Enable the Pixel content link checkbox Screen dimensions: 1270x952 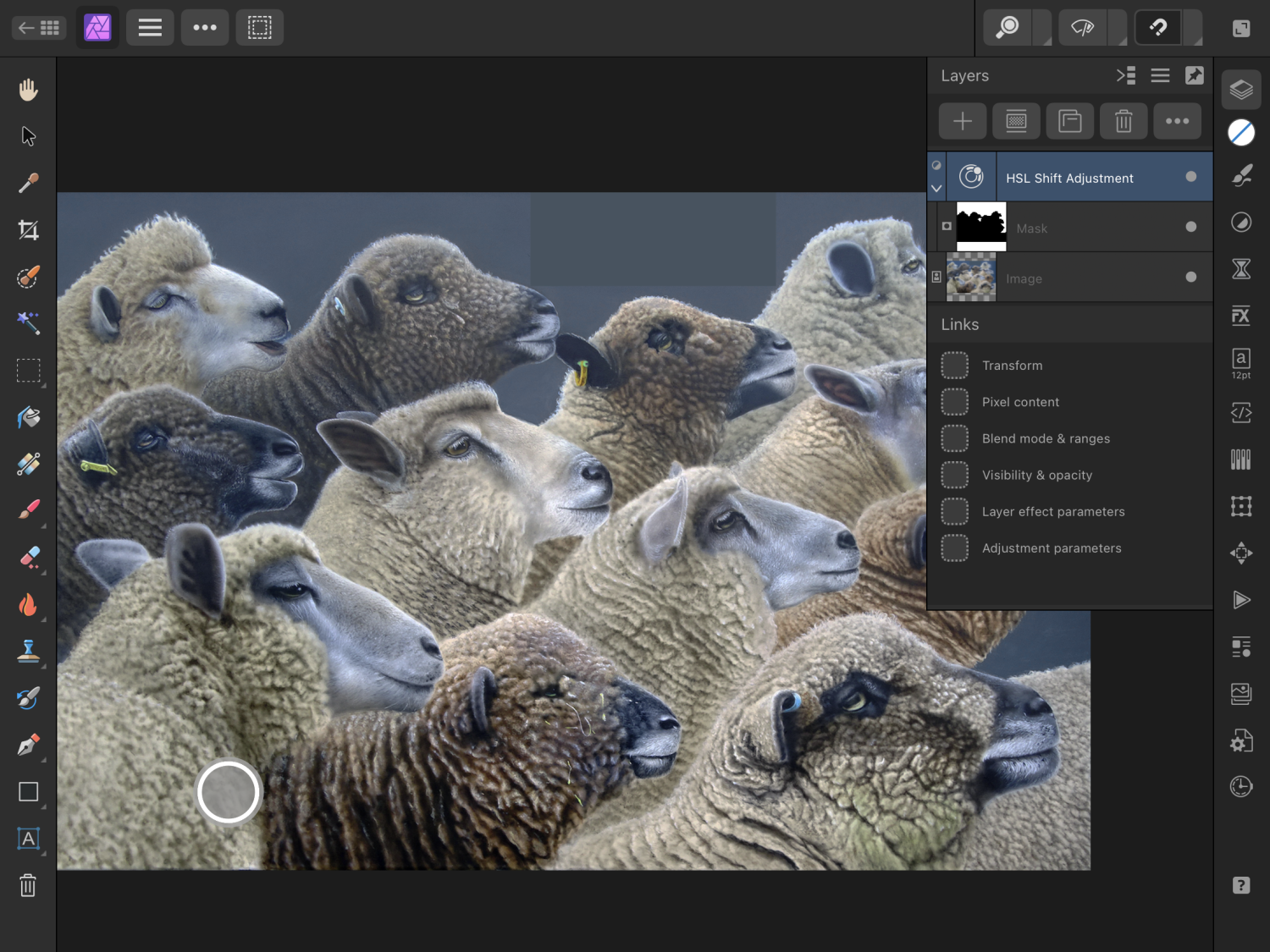[954, 401]
